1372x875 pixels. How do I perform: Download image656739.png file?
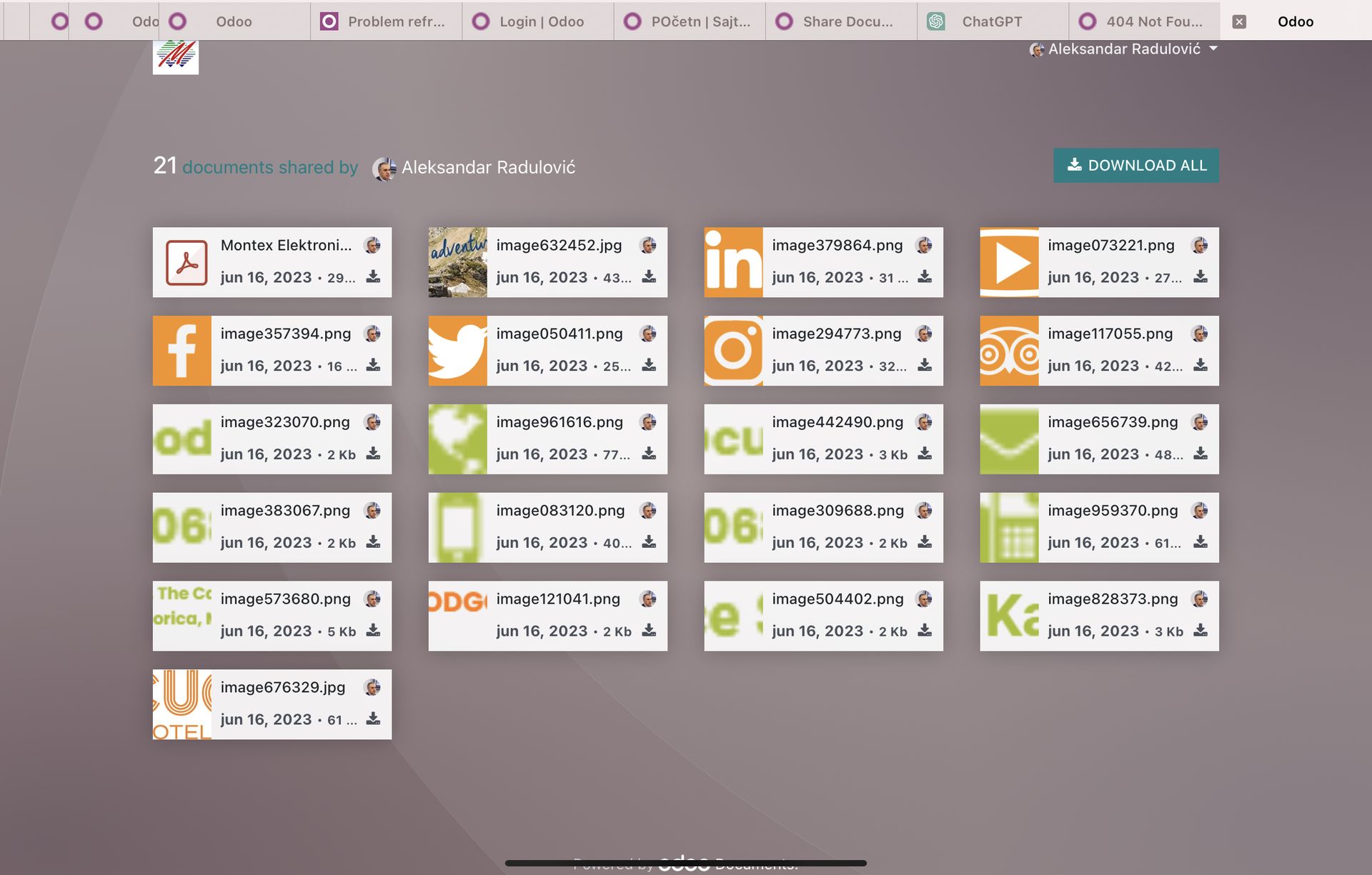coord(1200,454)
